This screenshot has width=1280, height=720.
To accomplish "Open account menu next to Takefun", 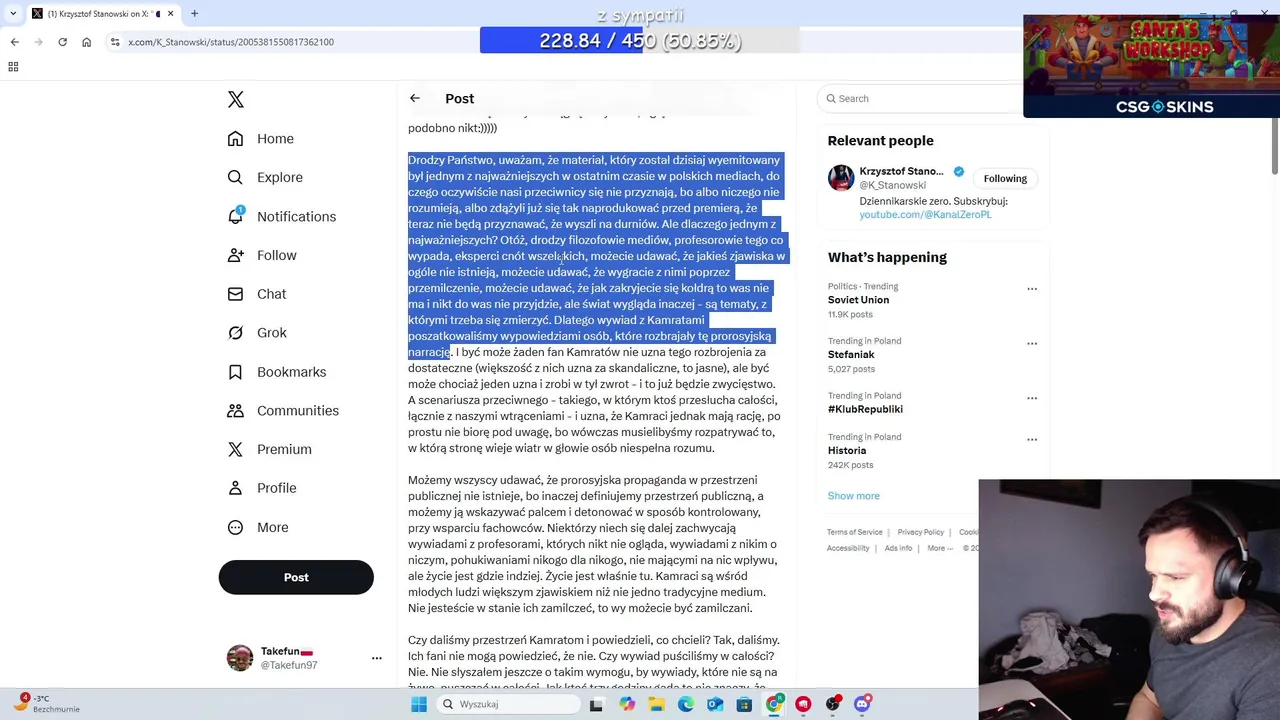I will click(x=377, y=658).
